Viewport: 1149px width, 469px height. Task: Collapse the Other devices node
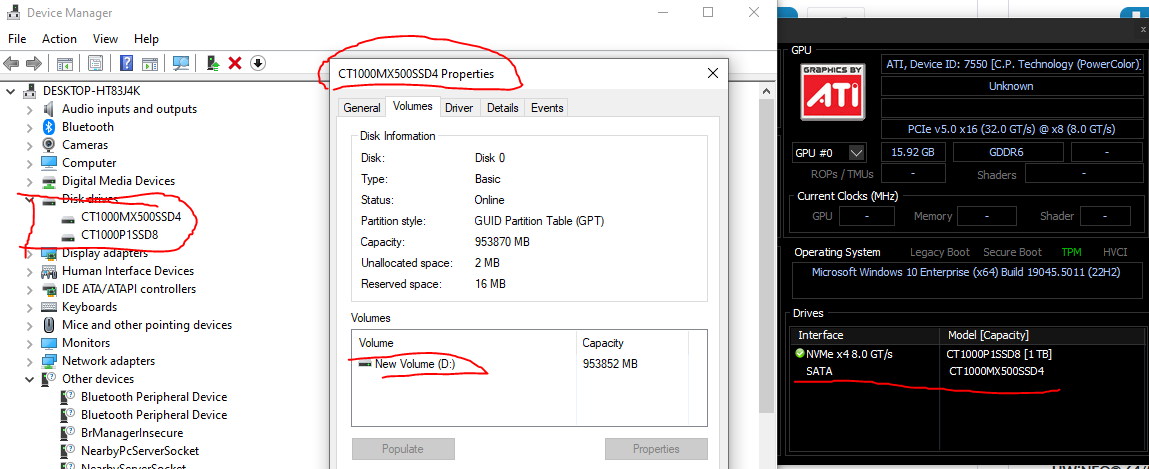point(29,379)
